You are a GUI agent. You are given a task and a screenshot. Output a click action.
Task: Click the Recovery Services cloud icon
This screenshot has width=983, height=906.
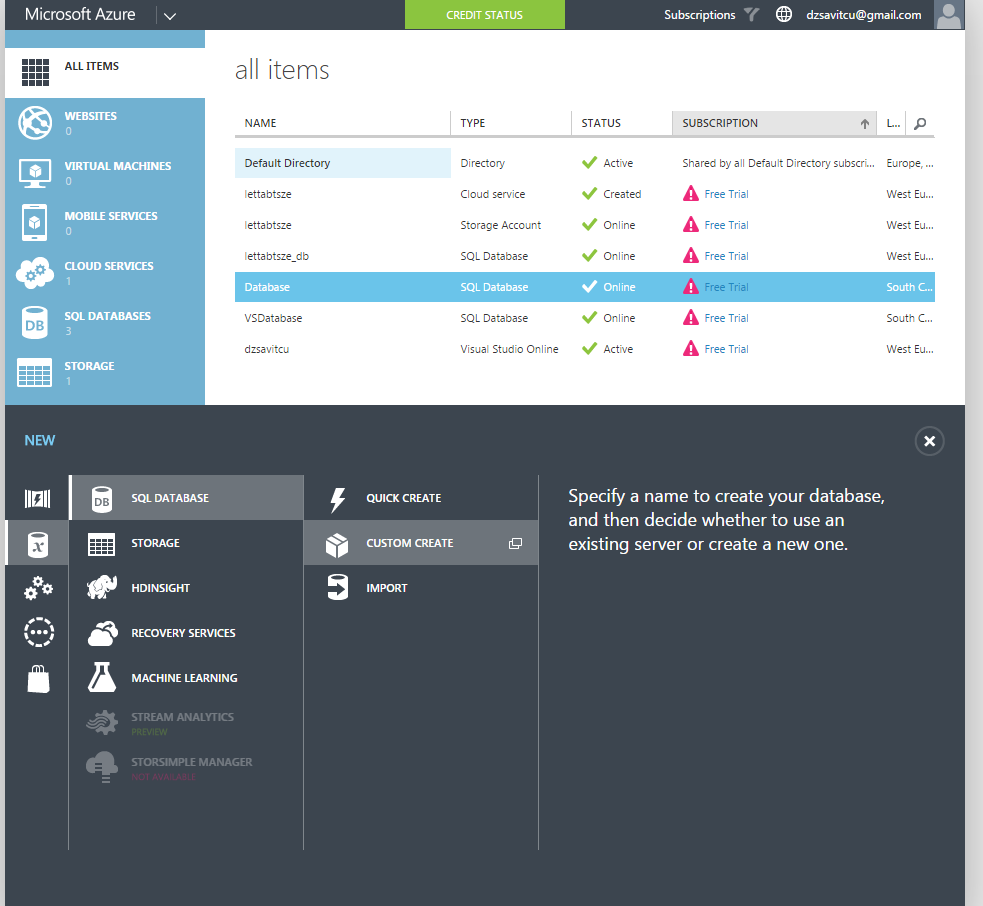click(103, 633)
